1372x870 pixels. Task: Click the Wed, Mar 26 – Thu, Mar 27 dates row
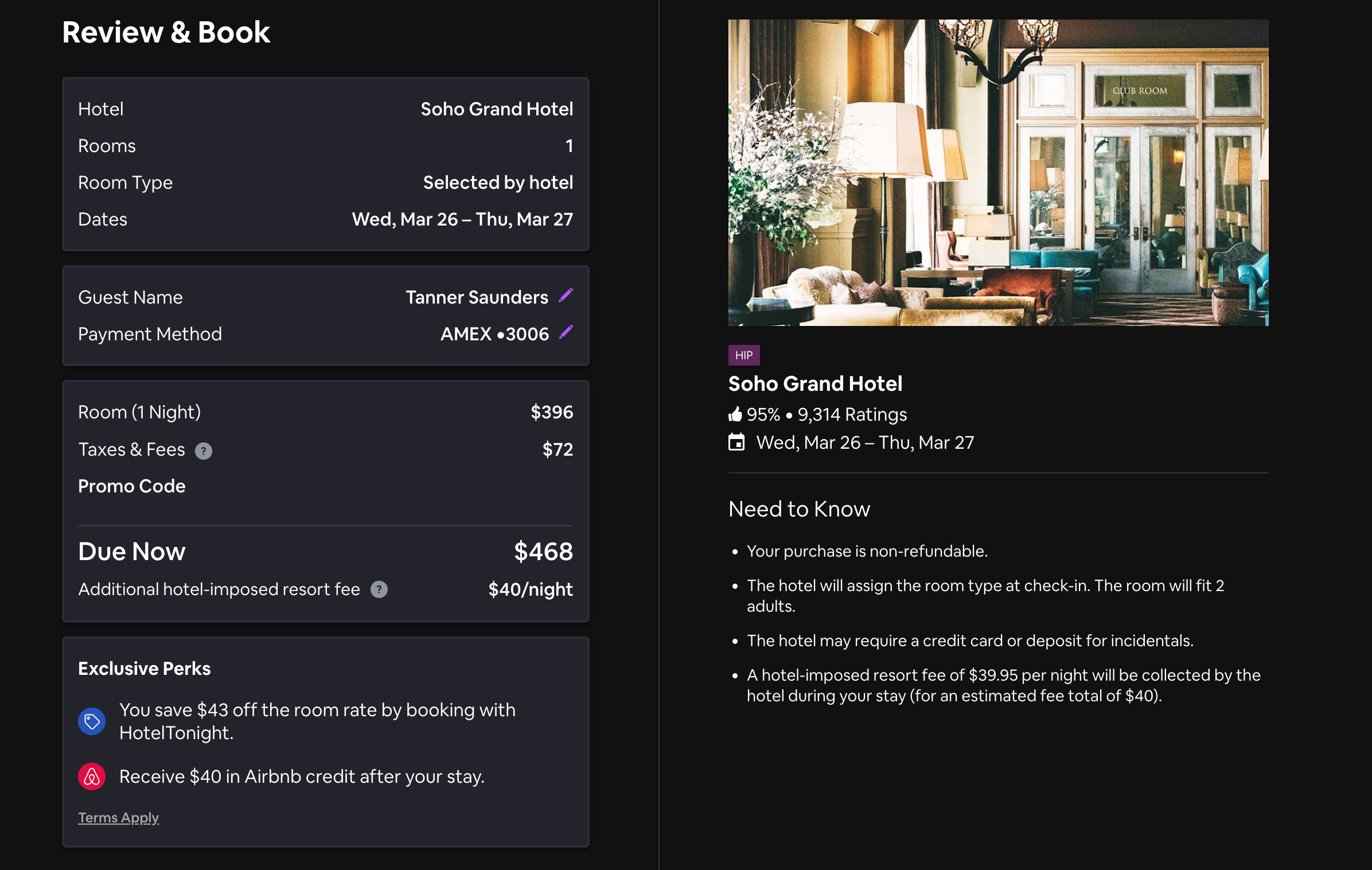462,219
